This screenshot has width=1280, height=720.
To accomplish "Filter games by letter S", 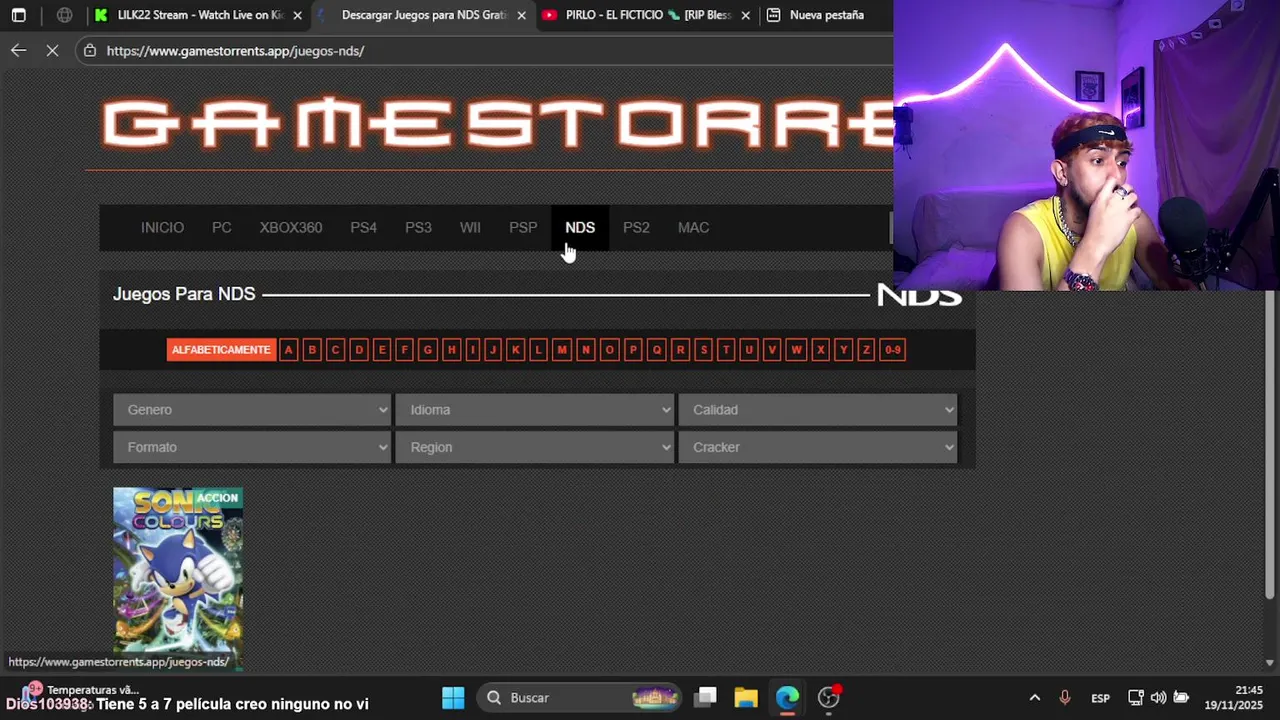I will click(703, 349).
